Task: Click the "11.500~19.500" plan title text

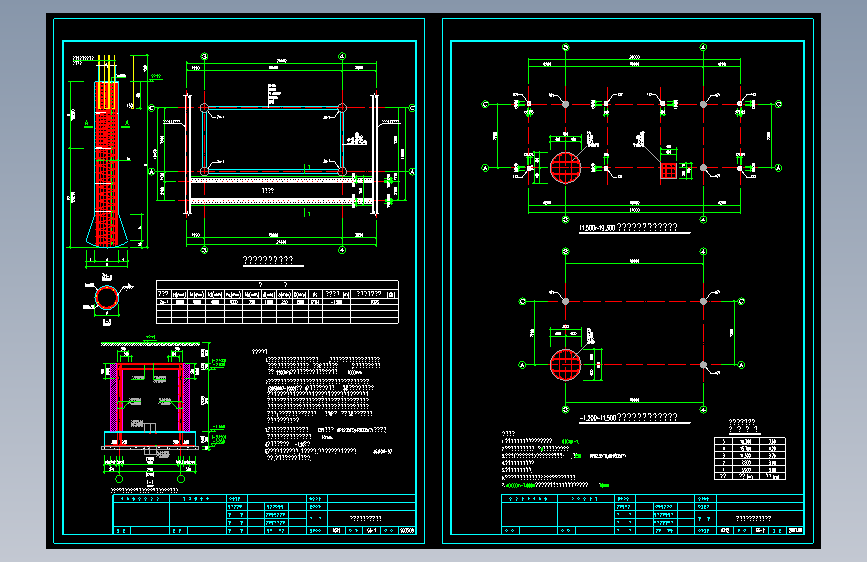Action: coord(629,227)
